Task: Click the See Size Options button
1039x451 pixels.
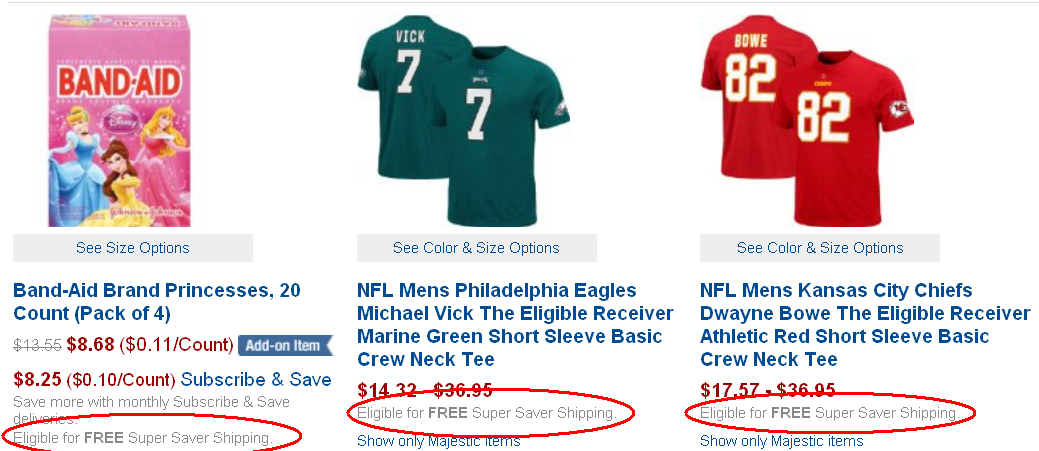Action: click(133, 248)
